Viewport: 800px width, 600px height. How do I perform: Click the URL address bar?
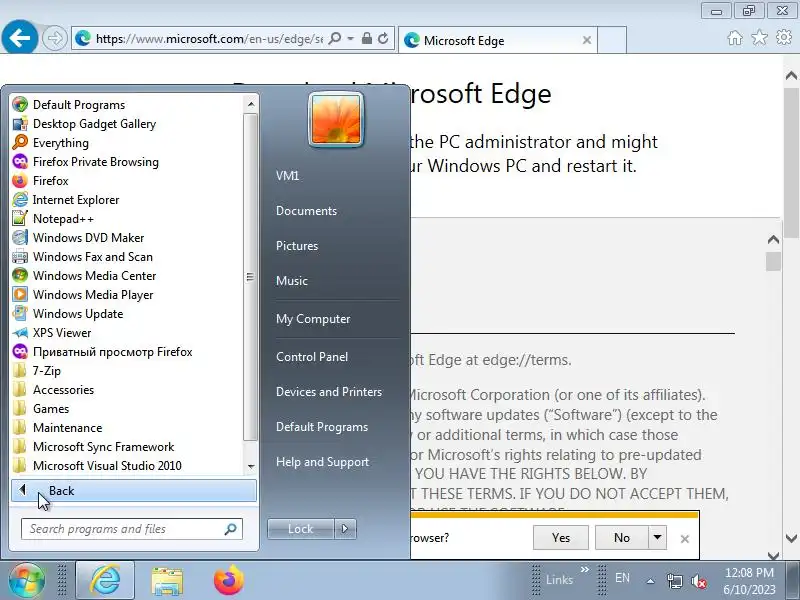pos(209,39)
